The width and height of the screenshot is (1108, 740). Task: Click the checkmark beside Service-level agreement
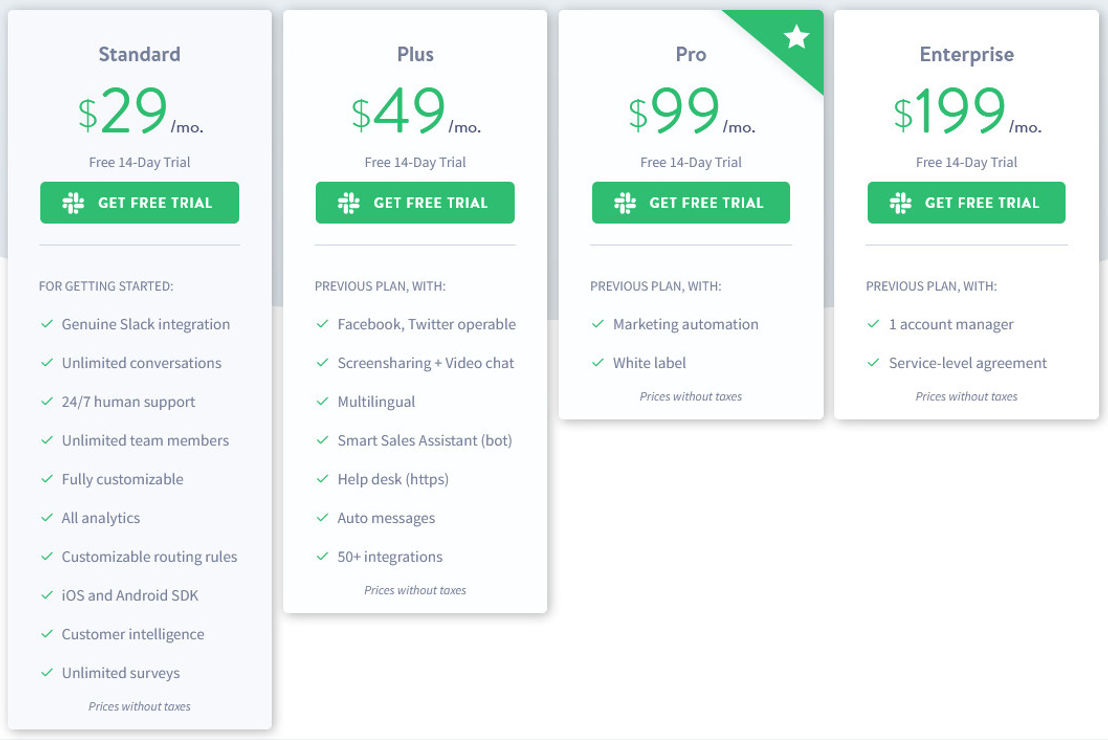click(873, 363)
